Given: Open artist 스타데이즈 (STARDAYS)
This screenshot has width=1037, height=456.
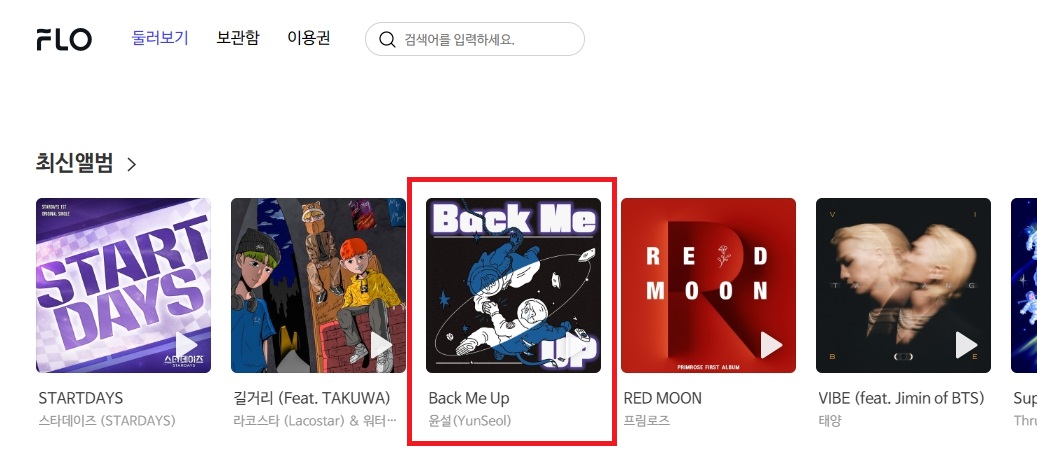Looking at the screenshot, I should click(x=106, y=420).
